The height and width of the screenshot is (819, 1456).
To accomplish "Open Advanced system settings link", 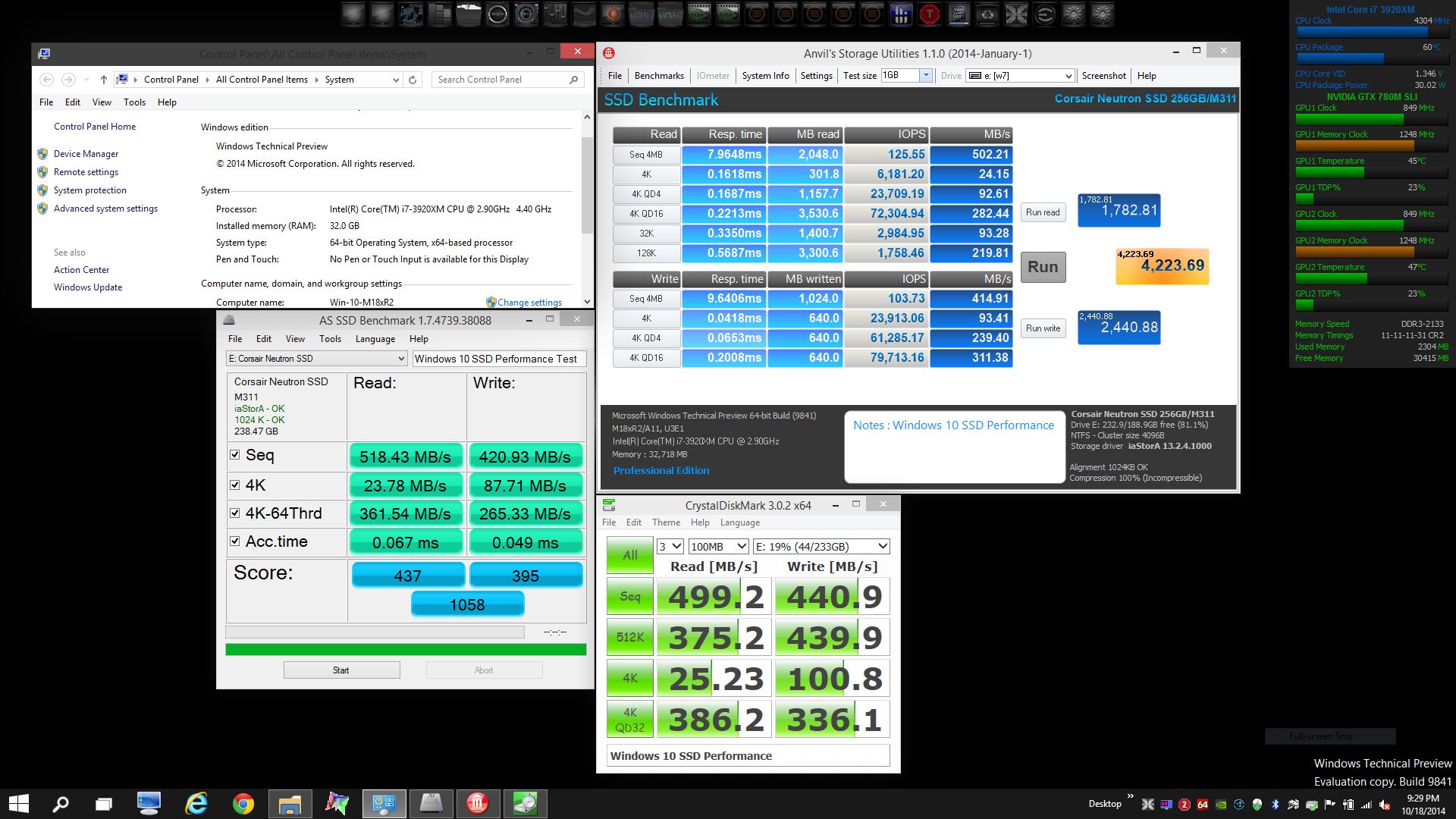I will (x=105, y=209).
